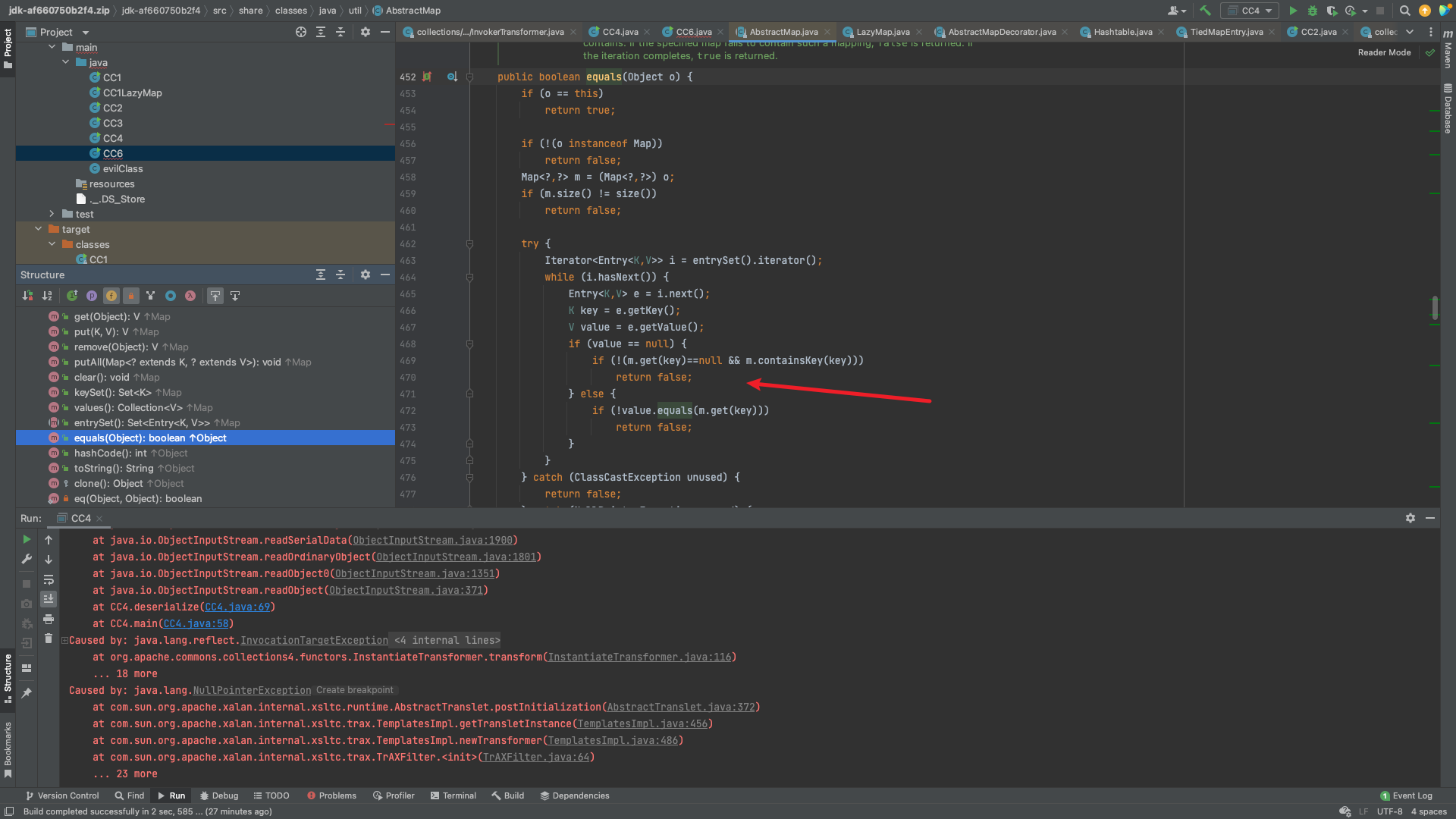Viewport: 1456px width, 819px height.
Task: Open Project panel gear options
Action: tap(366, 32)
